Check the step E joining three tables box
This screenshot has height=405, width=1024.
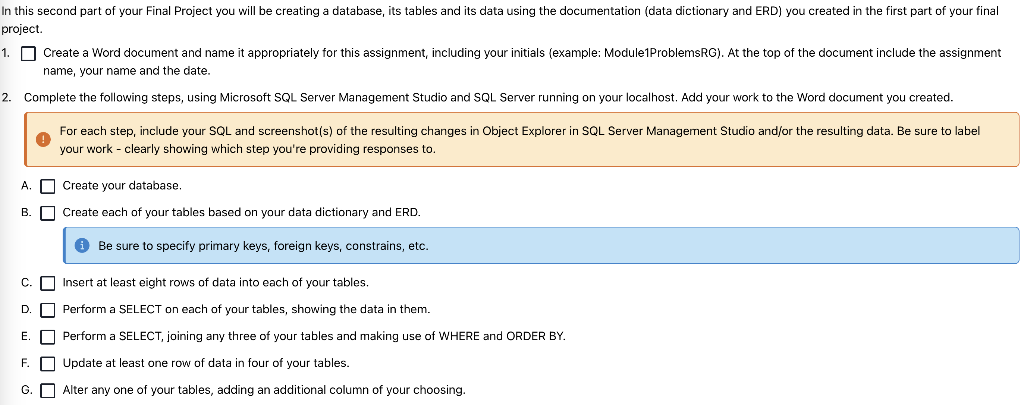[48, 337]
